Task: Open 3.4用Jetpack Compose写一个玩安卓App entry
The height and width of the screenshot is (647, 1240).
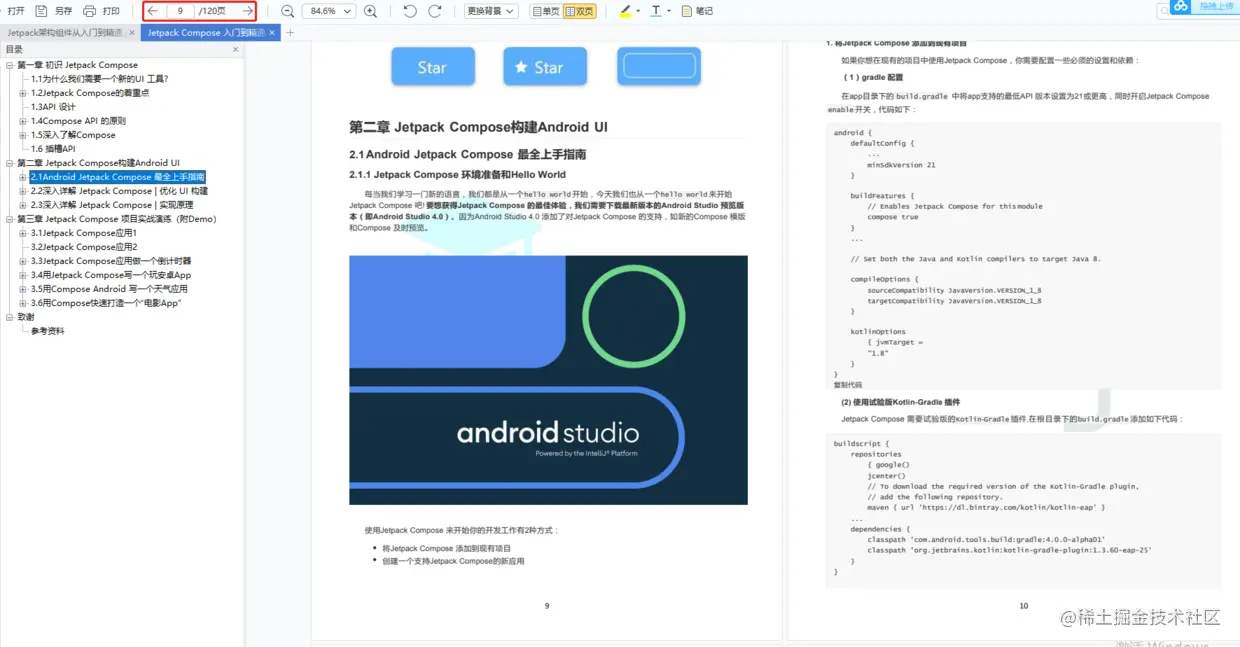Action: point(111,275)
